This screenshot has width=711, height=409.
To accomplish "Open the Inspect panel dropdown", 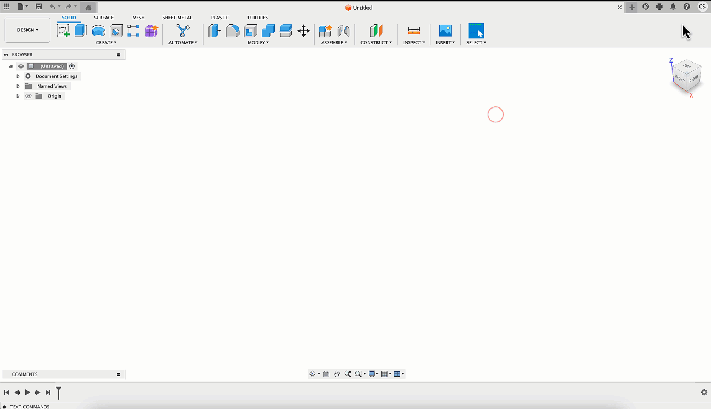I will [414, 43].
